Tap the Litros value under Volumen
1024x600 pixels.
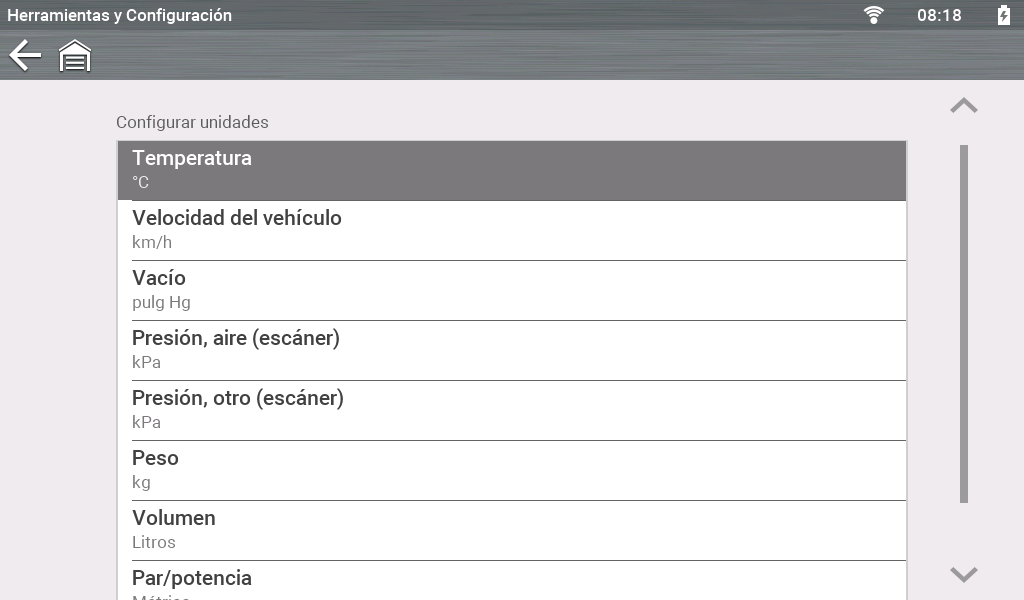point(154,542)
